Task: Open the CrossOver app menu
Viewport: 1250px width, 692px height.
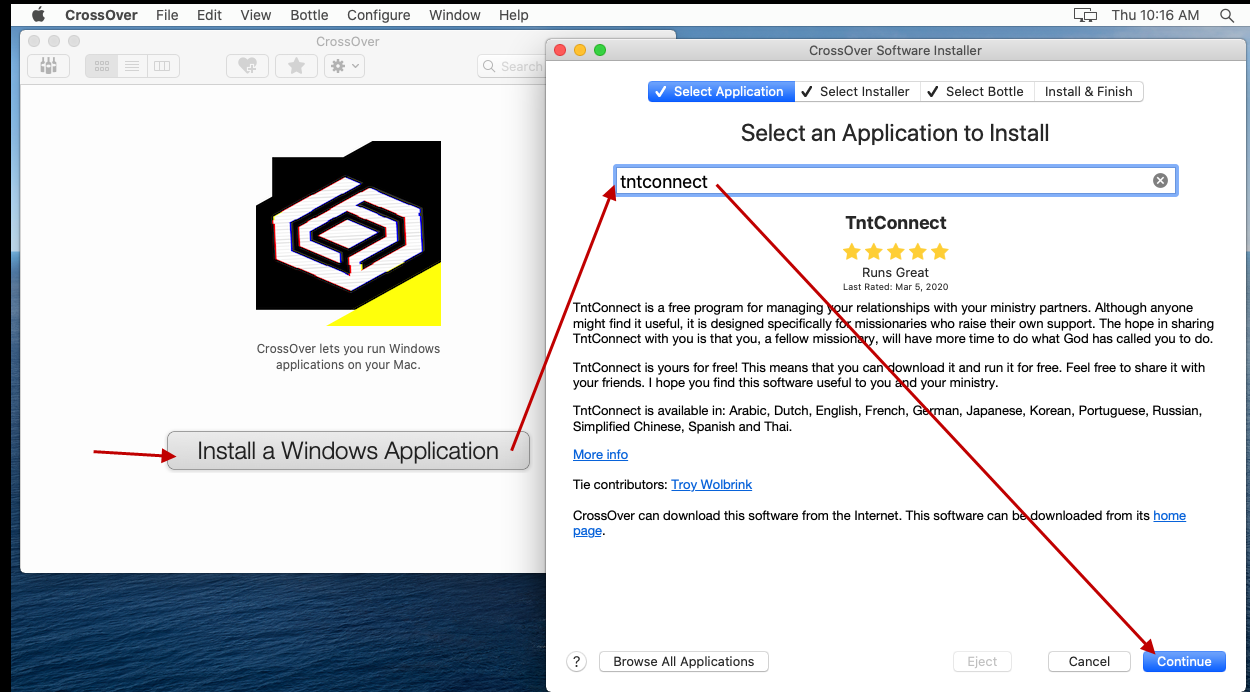Action: [x=102, y=15]
